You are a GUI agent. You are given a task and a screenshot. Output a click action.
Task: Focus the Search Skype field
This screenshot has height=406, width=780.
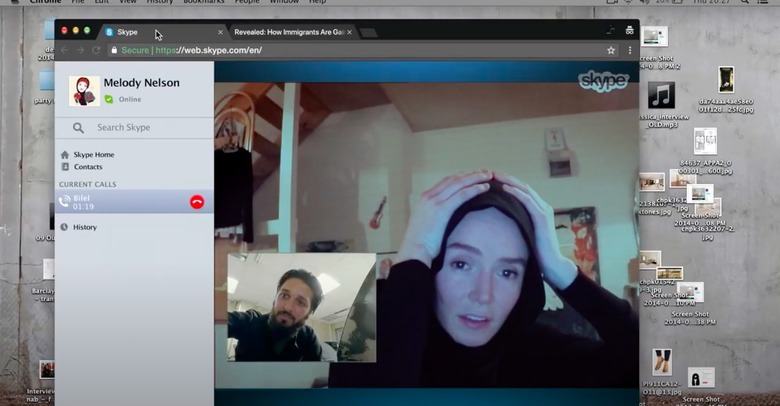134,128
